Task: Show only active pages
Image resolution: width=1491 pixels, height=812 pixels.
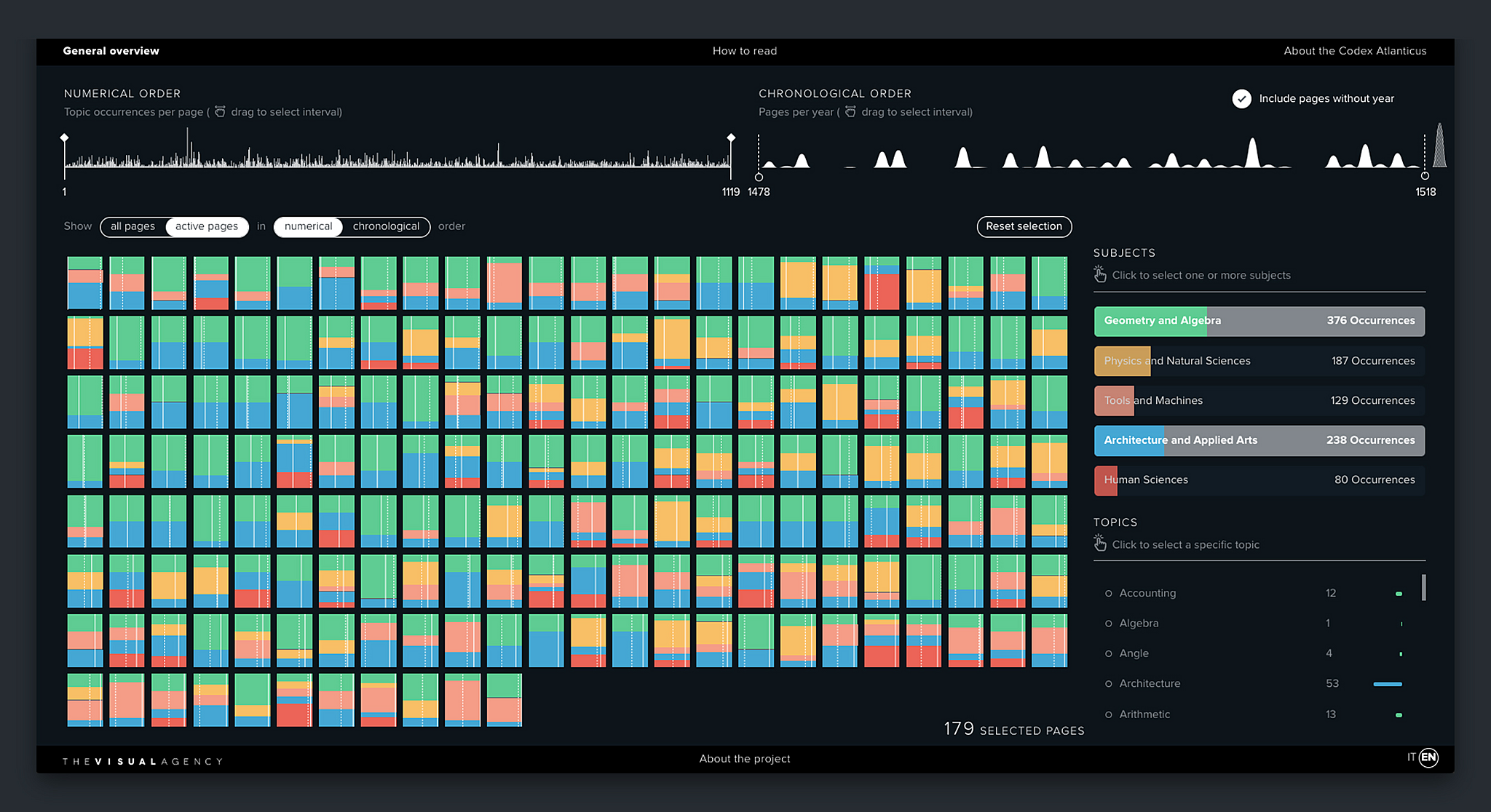Action: (207, 226)
